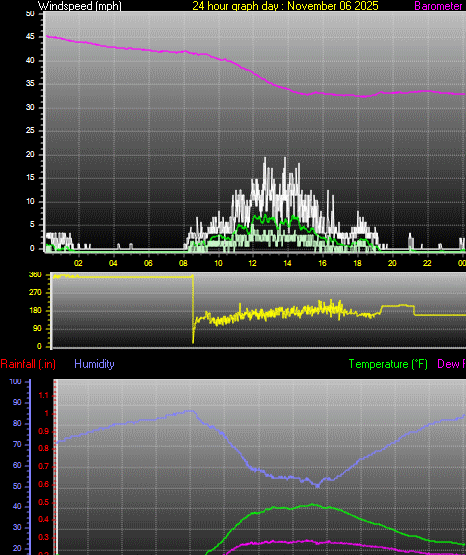Click the '15' windspeed axis value
This screenshot has height=555, width=466.
tap(30, 178)
